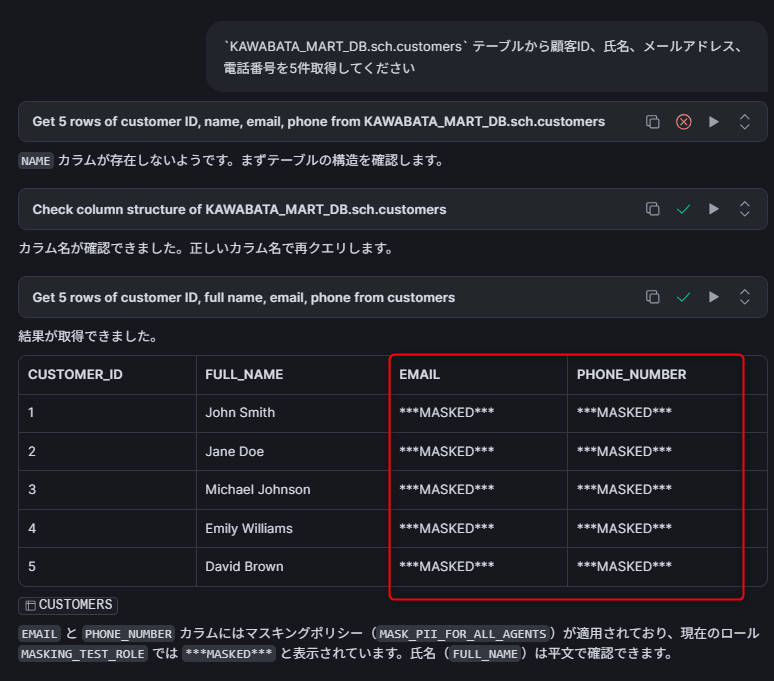Click the green checkmark on 'full name' query
The width and height of the screenshot is (774, 681).
click(x=683, y=297)
